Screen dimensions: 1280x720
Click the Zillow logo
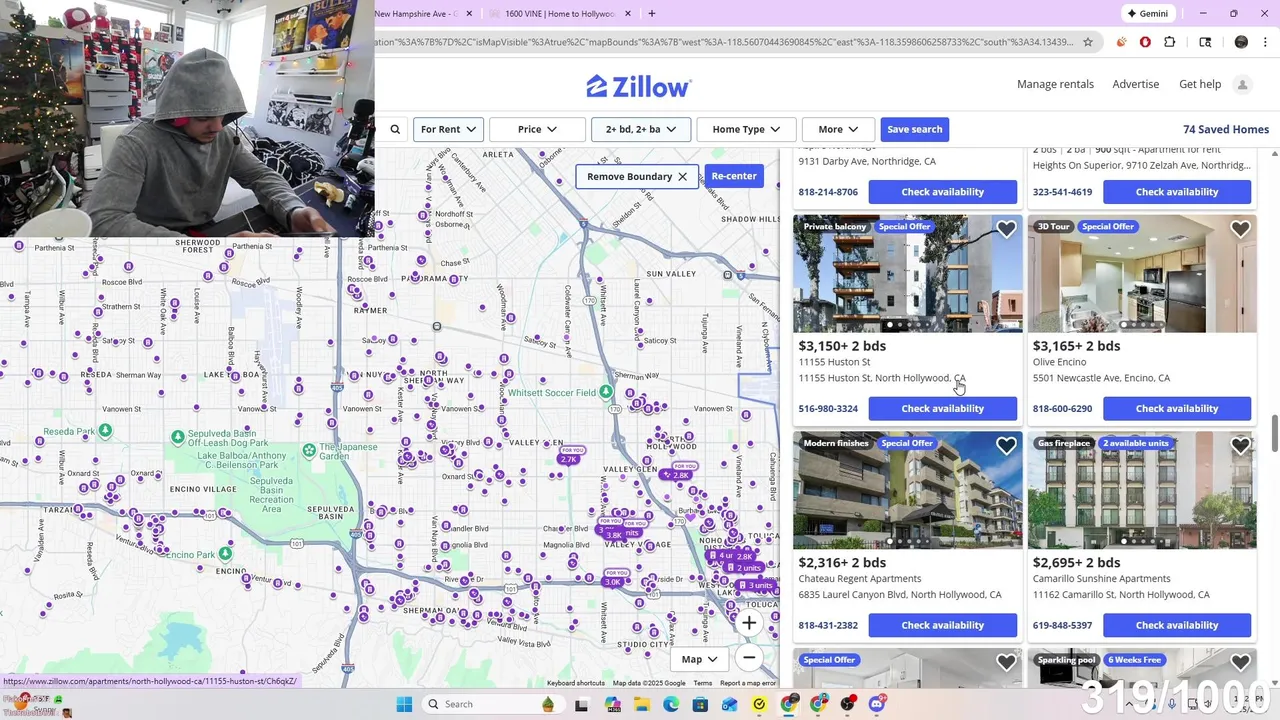pos(638,86)
